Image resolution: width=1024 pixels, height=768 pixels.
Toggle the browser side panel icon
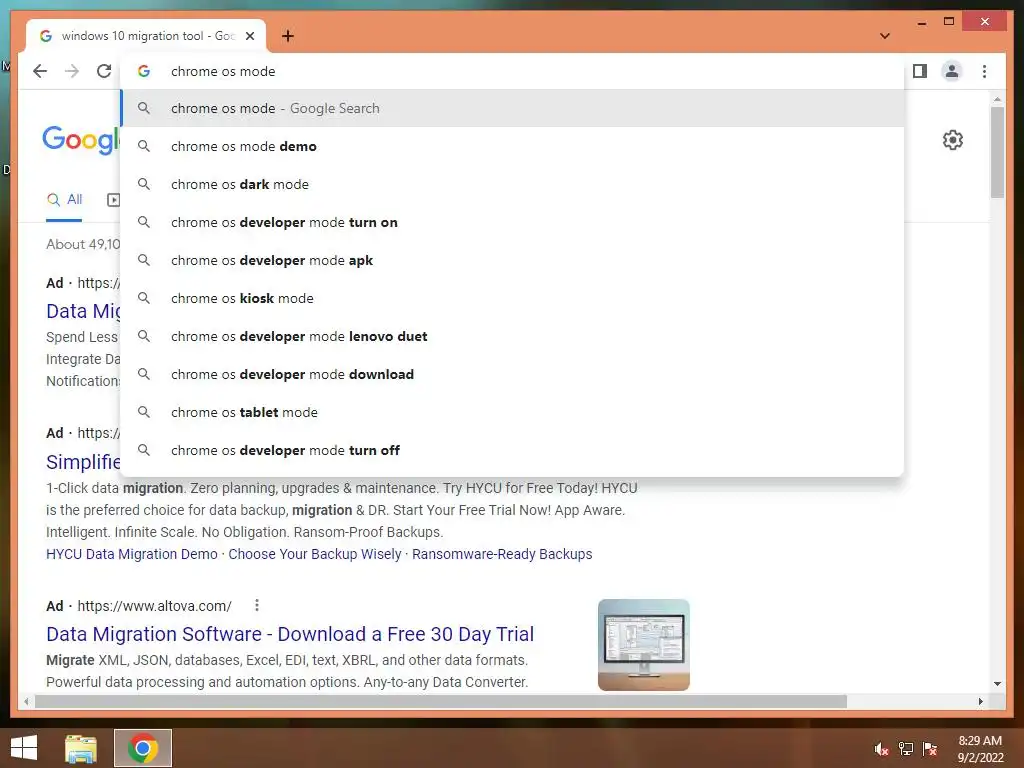(x=920, y=71)
